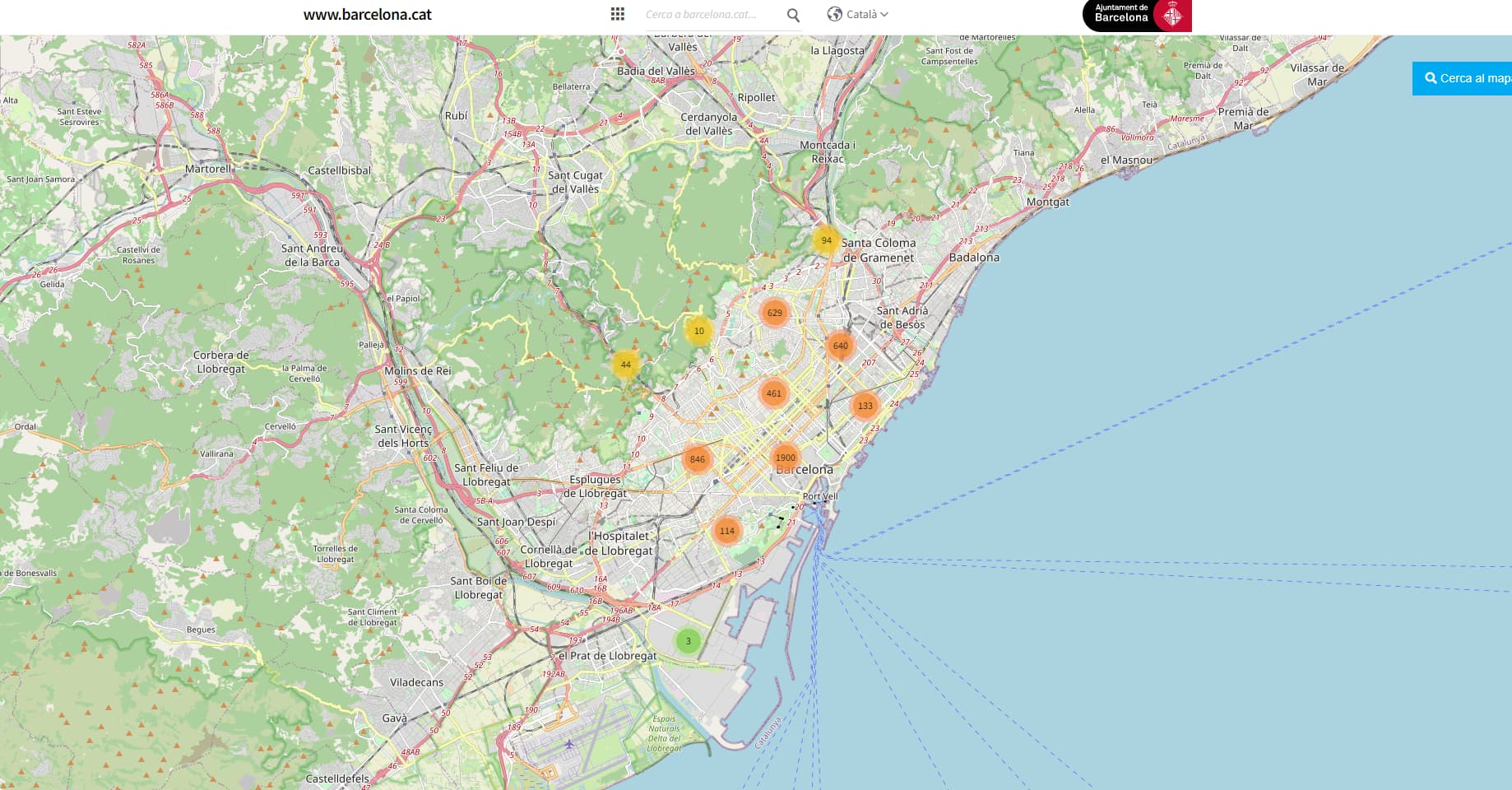Click the search magnifier icon in header
The image size is (1512, 790).
[793, 15]
